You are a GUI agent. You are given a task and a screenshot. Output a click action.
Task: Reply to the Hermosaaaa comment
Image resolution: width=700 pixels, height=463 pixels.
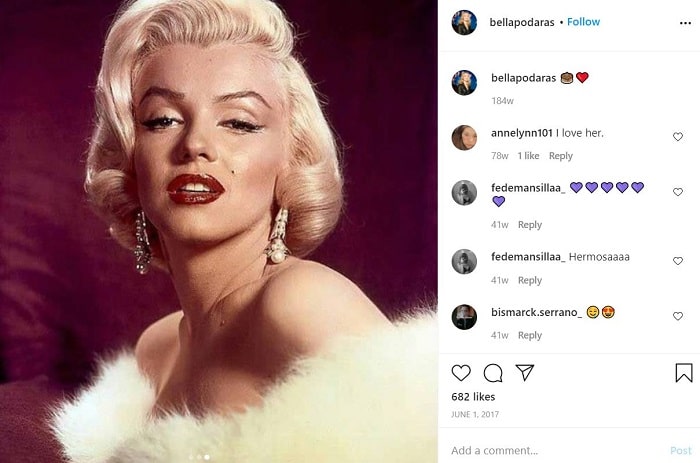pyautogui.click(x=530, y=280)
